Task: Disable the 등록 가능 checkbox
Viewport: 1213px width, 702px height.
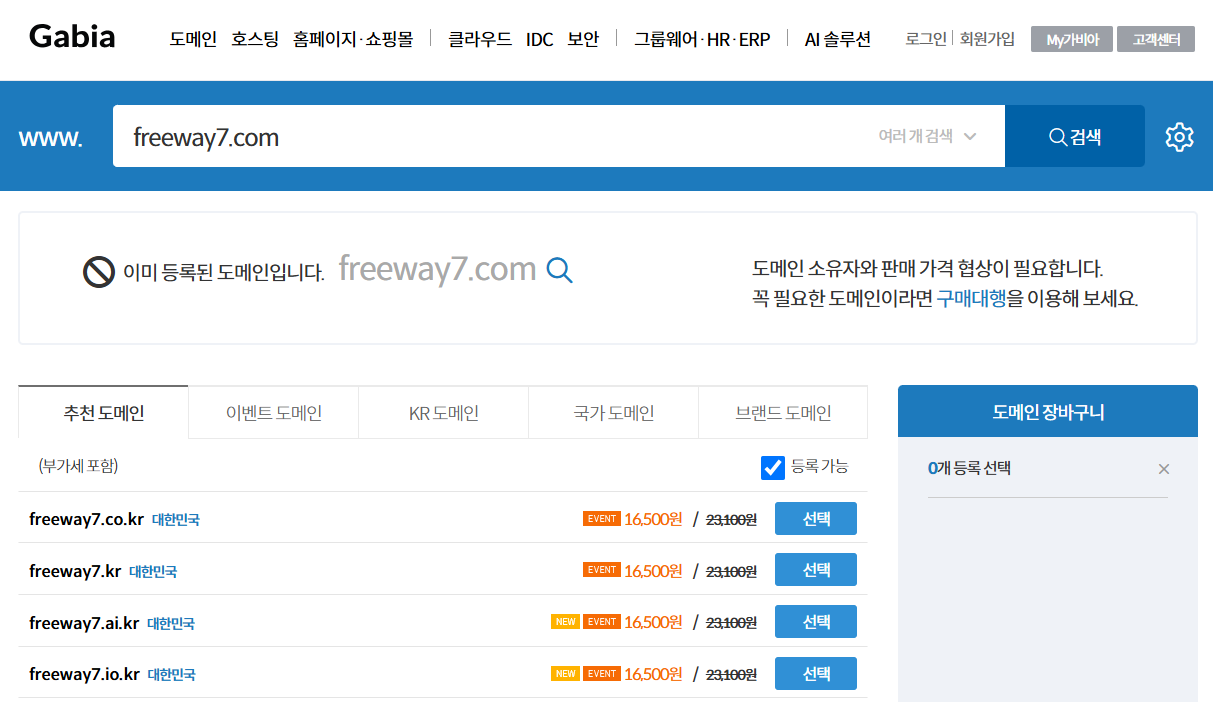Action: pos(772,467)
